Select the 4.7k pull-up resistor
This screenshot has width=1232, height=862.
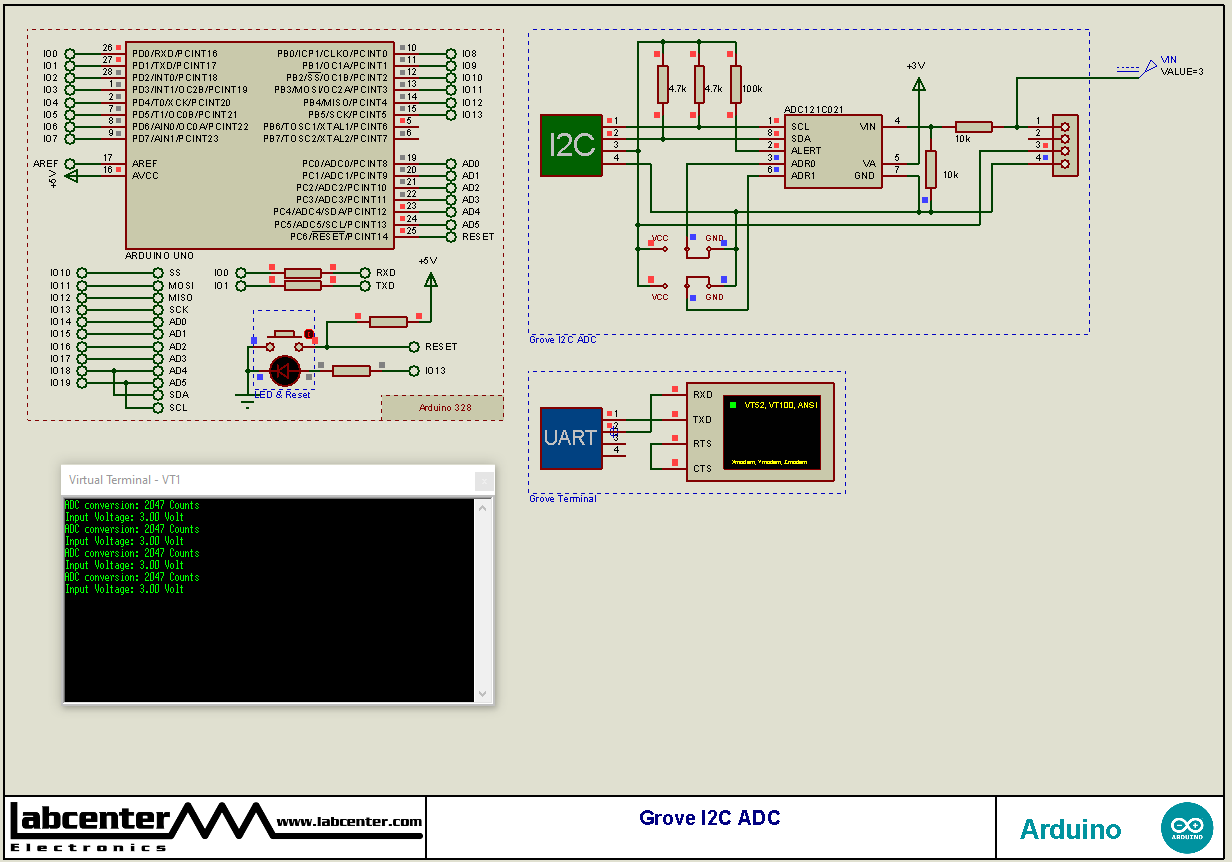click(x=662, y=86)
